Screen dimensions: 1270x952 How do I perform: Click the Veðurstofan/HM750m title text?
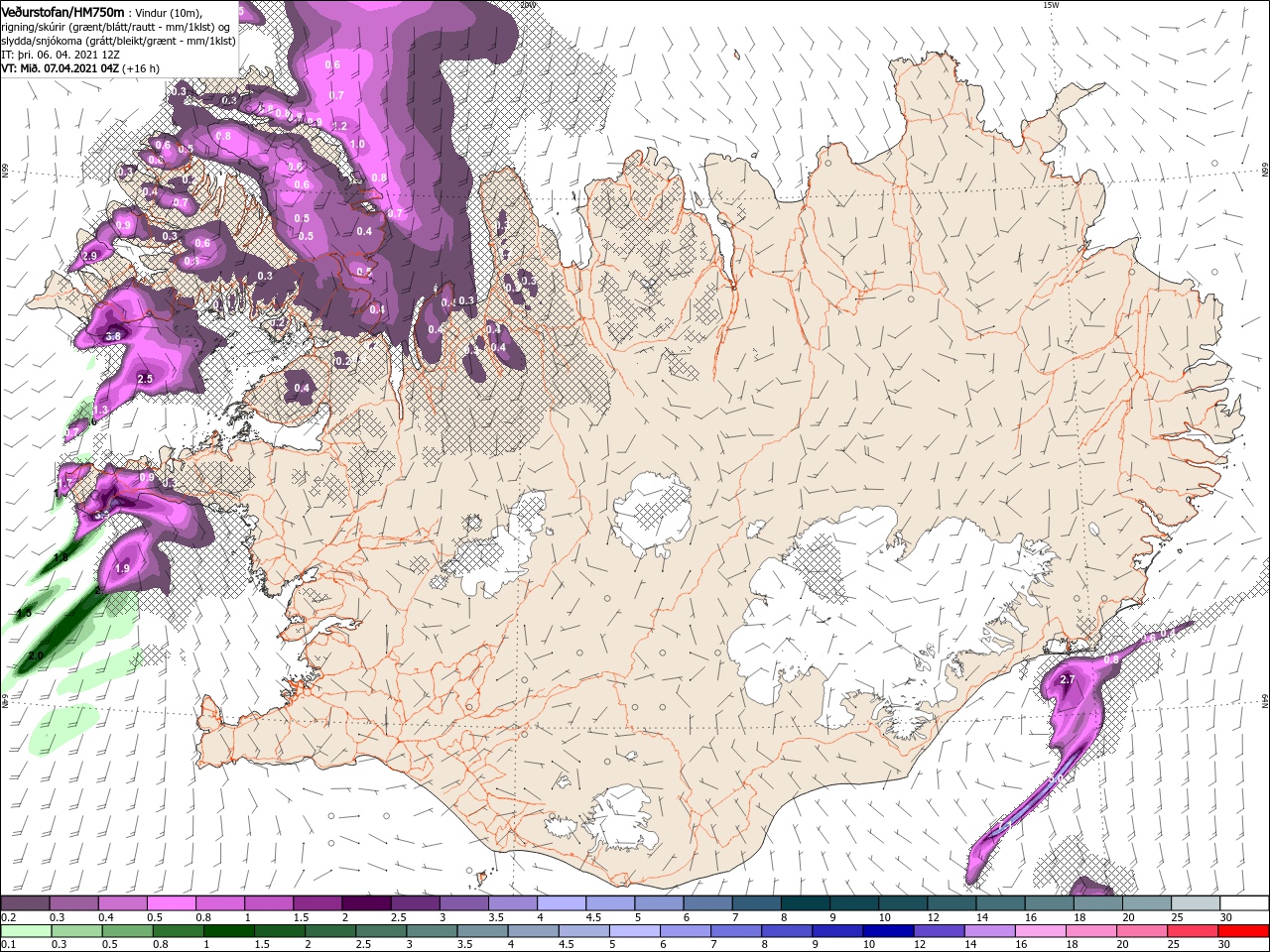[x=63, y=11]
